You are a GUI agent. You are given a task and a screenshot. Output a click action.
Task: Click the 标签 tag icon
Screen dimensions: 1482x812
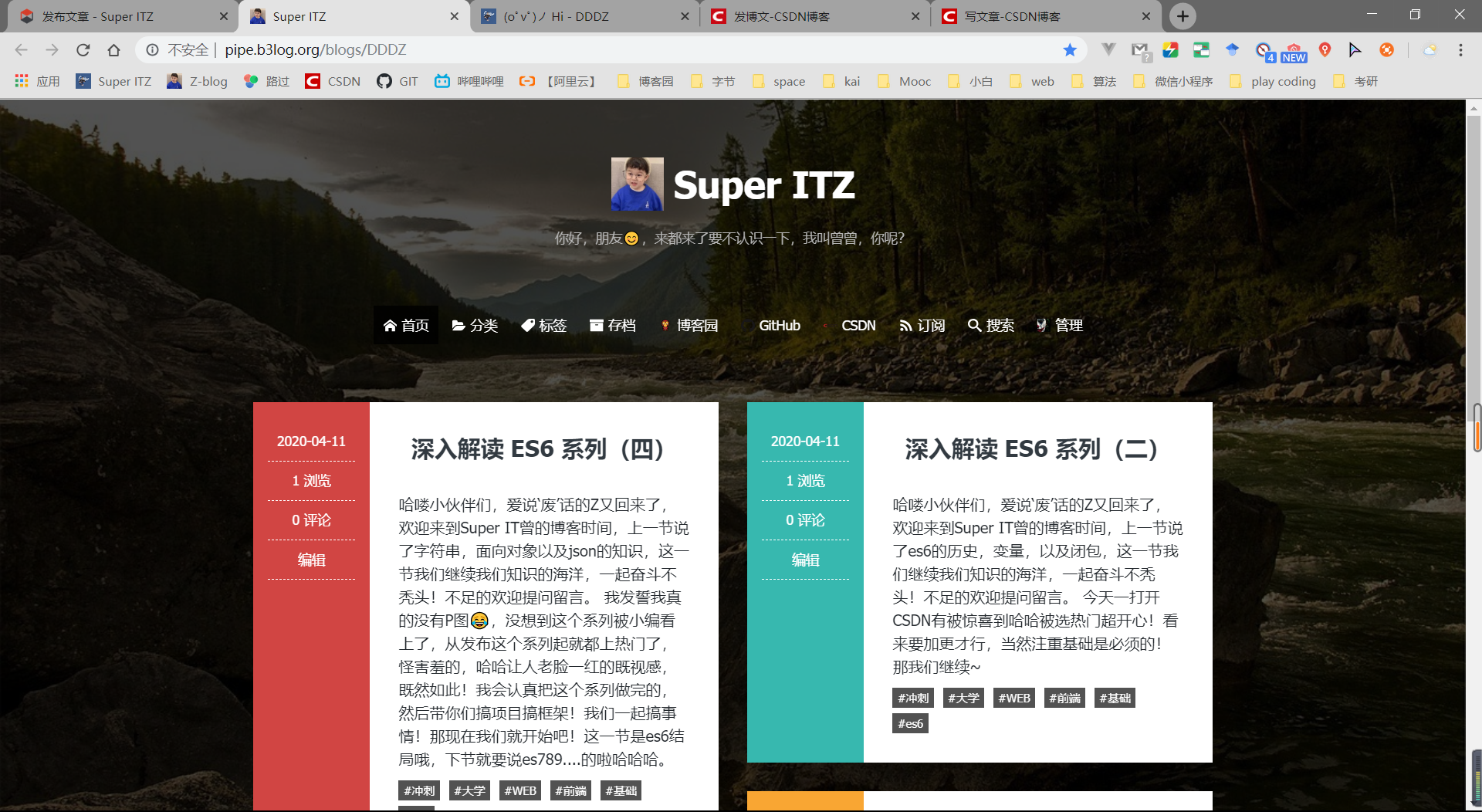[x=527, y=325]
